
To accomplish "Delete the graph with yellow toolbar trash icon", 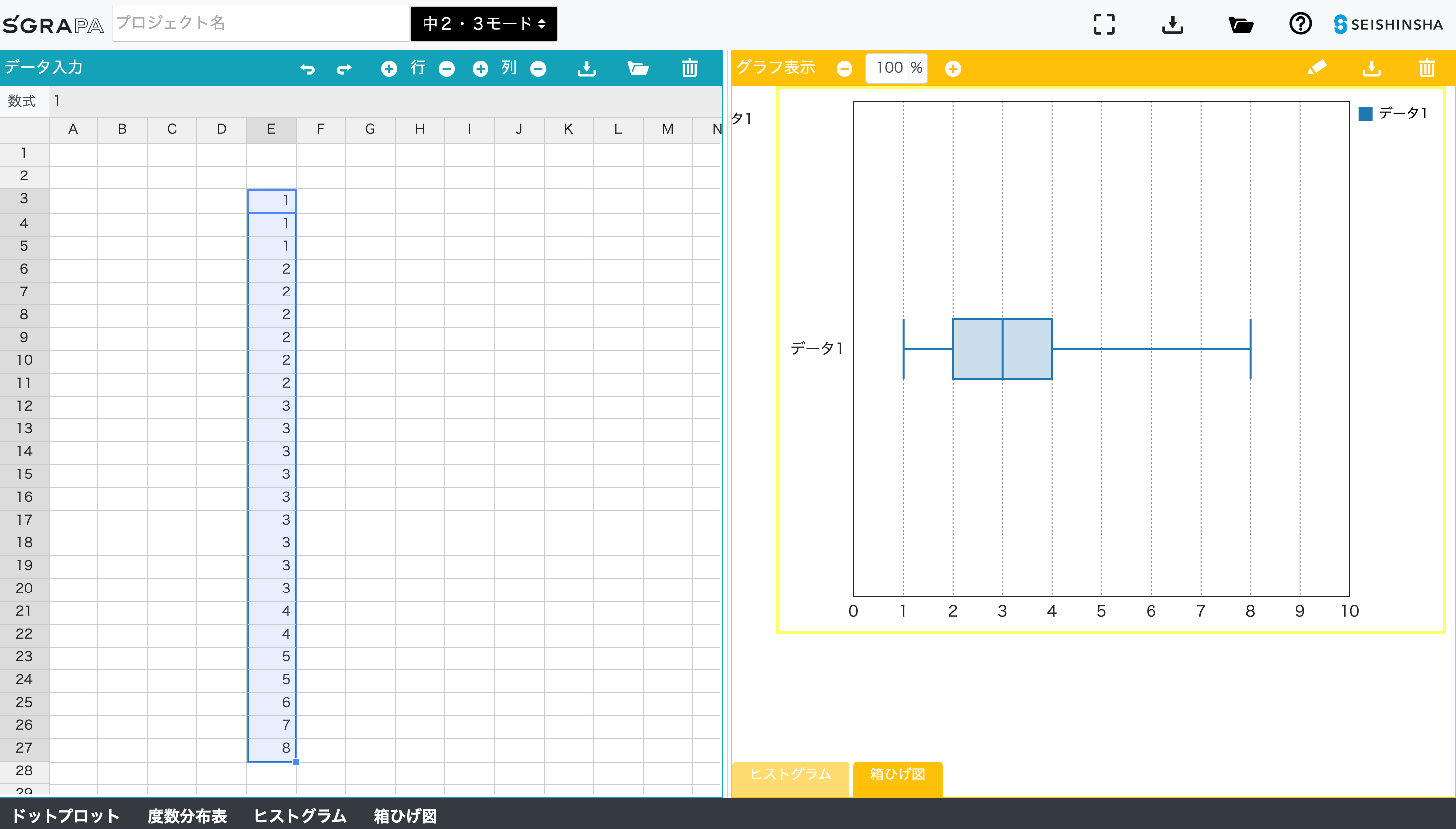I will [1427, 68].
